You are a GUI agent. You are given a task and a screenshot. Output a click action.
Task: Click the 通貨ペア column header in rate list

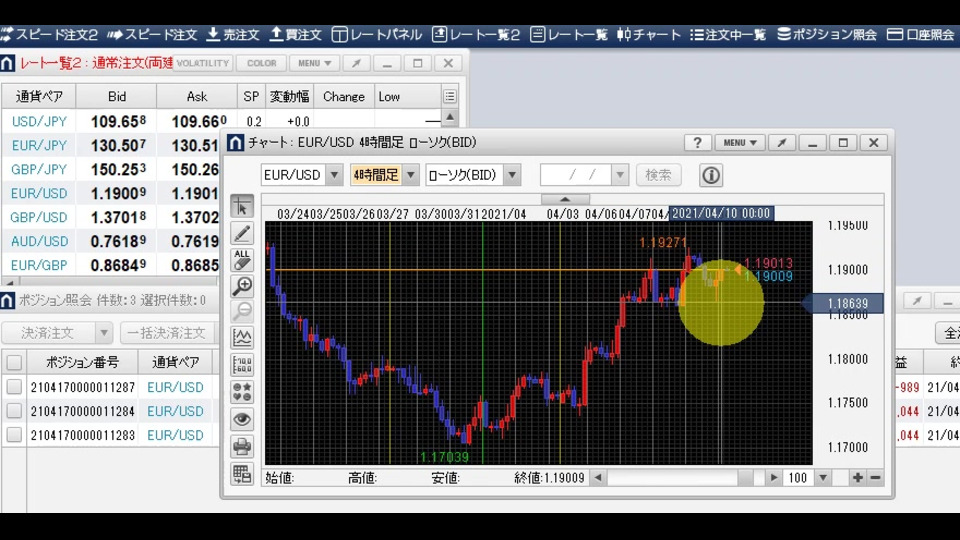(x=39, y=96)
